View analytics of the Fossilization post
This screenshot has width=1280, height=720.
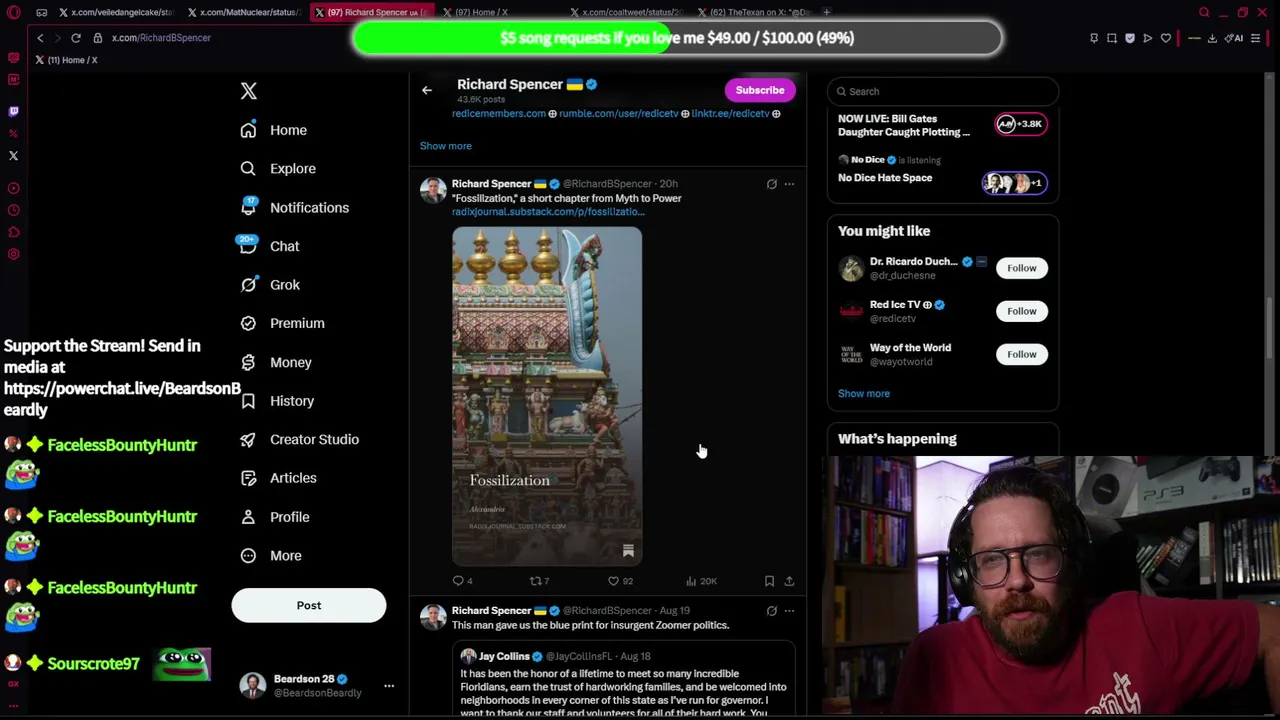[701, 581]
